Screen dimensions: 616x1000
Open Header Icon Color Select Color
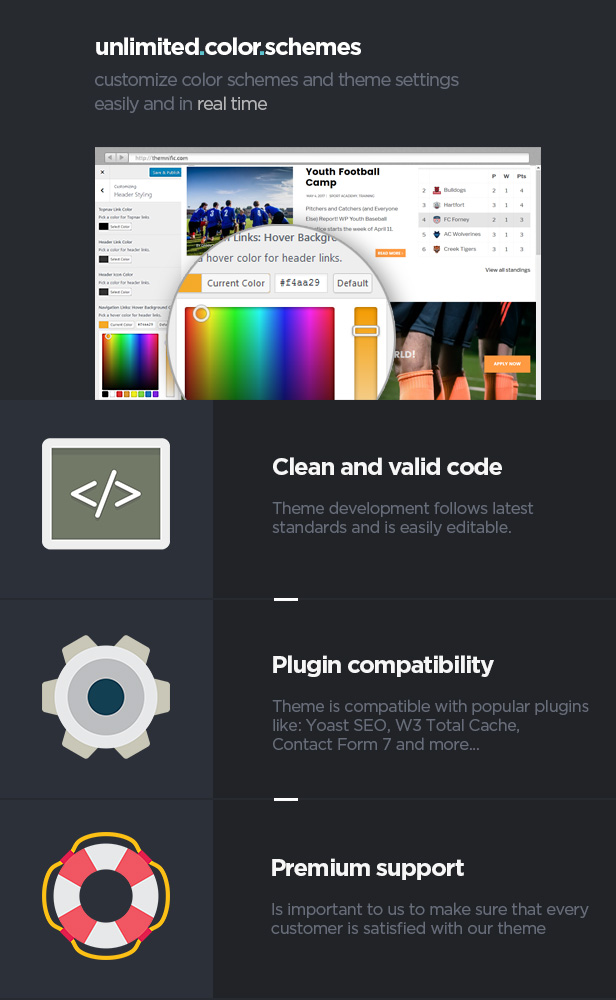tap(120, 292)
